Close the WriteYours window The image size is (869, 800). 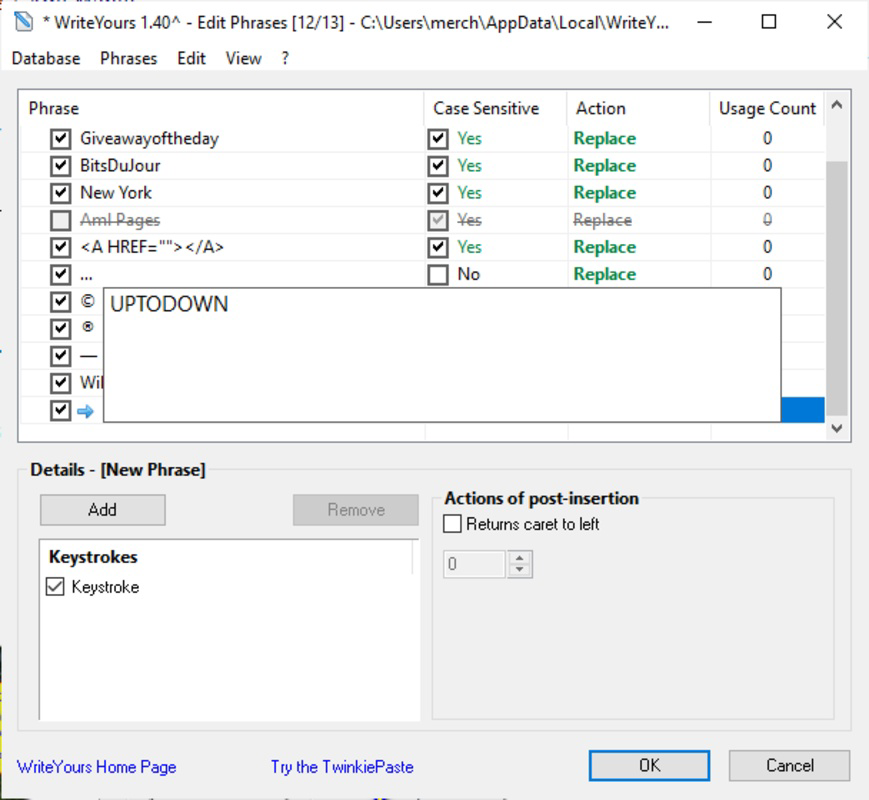[x=834, y=22]
